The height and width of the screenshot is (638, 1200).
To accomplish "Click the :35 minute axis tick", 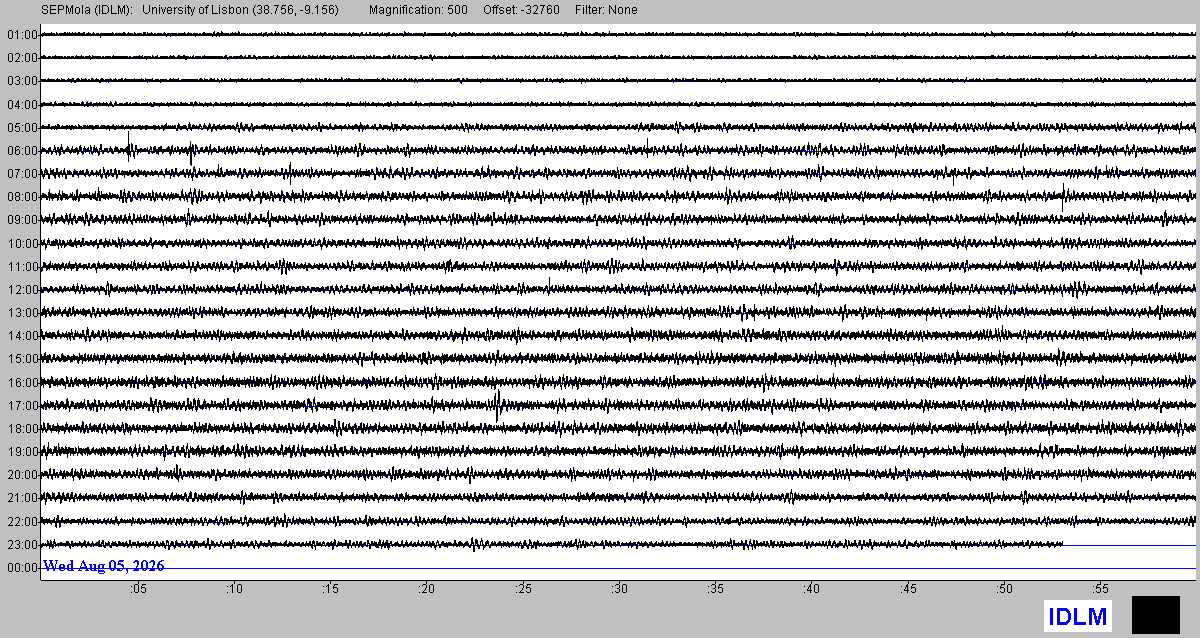I will (x=716, y=589).
